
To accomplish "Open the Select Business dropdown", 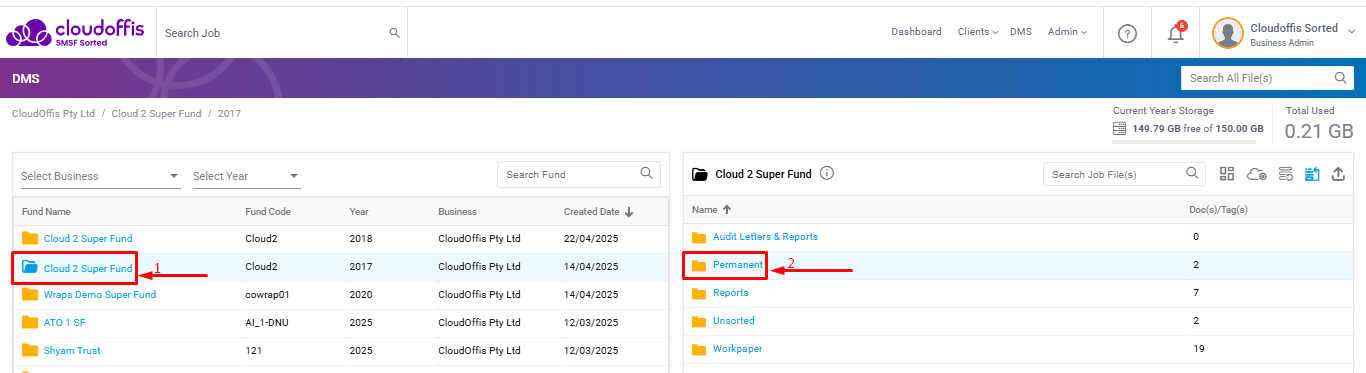I will point(100,176).
